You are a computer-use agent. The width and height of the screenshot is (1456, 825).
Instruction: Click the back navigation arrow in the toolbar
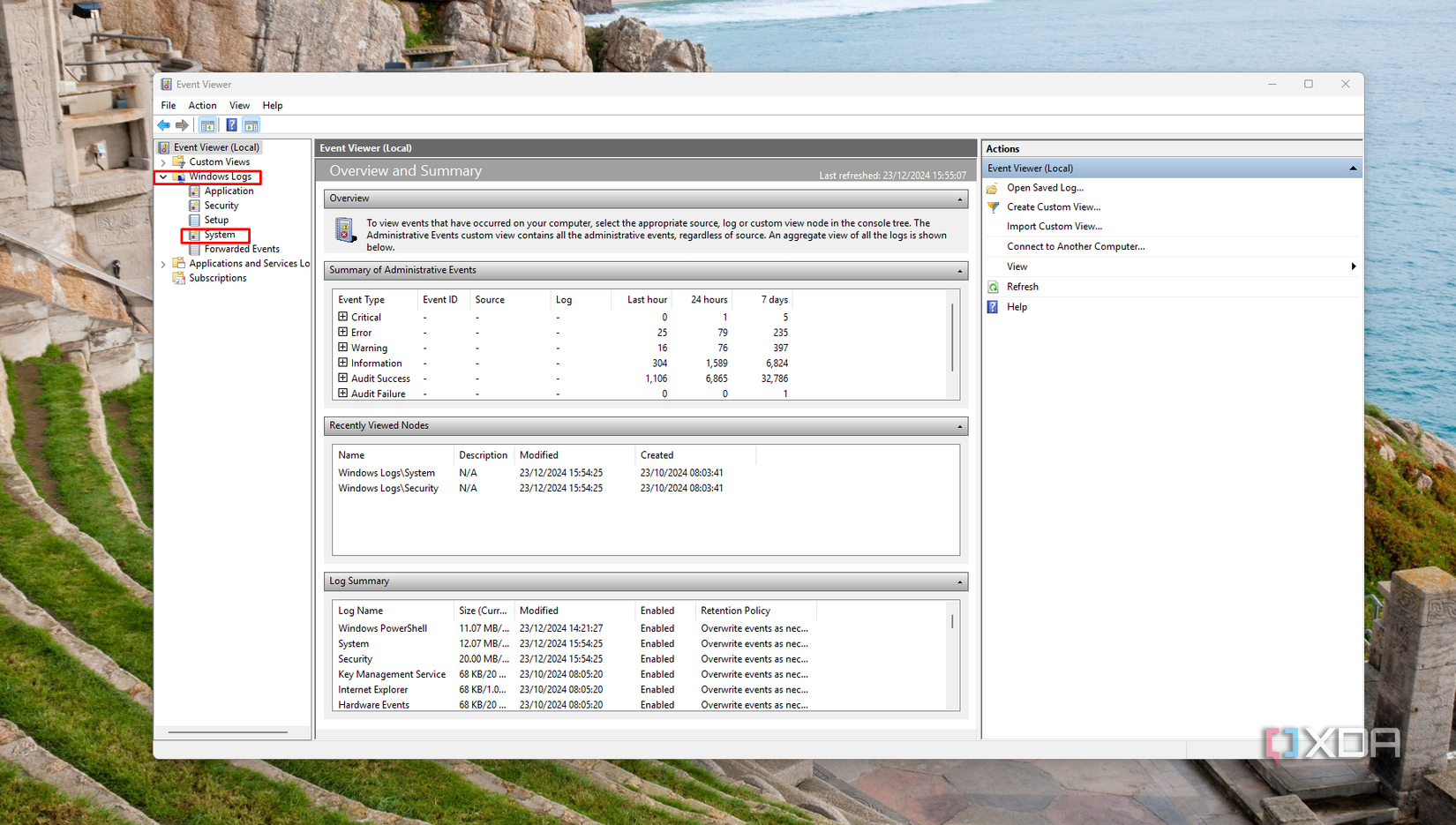(163, 124)
